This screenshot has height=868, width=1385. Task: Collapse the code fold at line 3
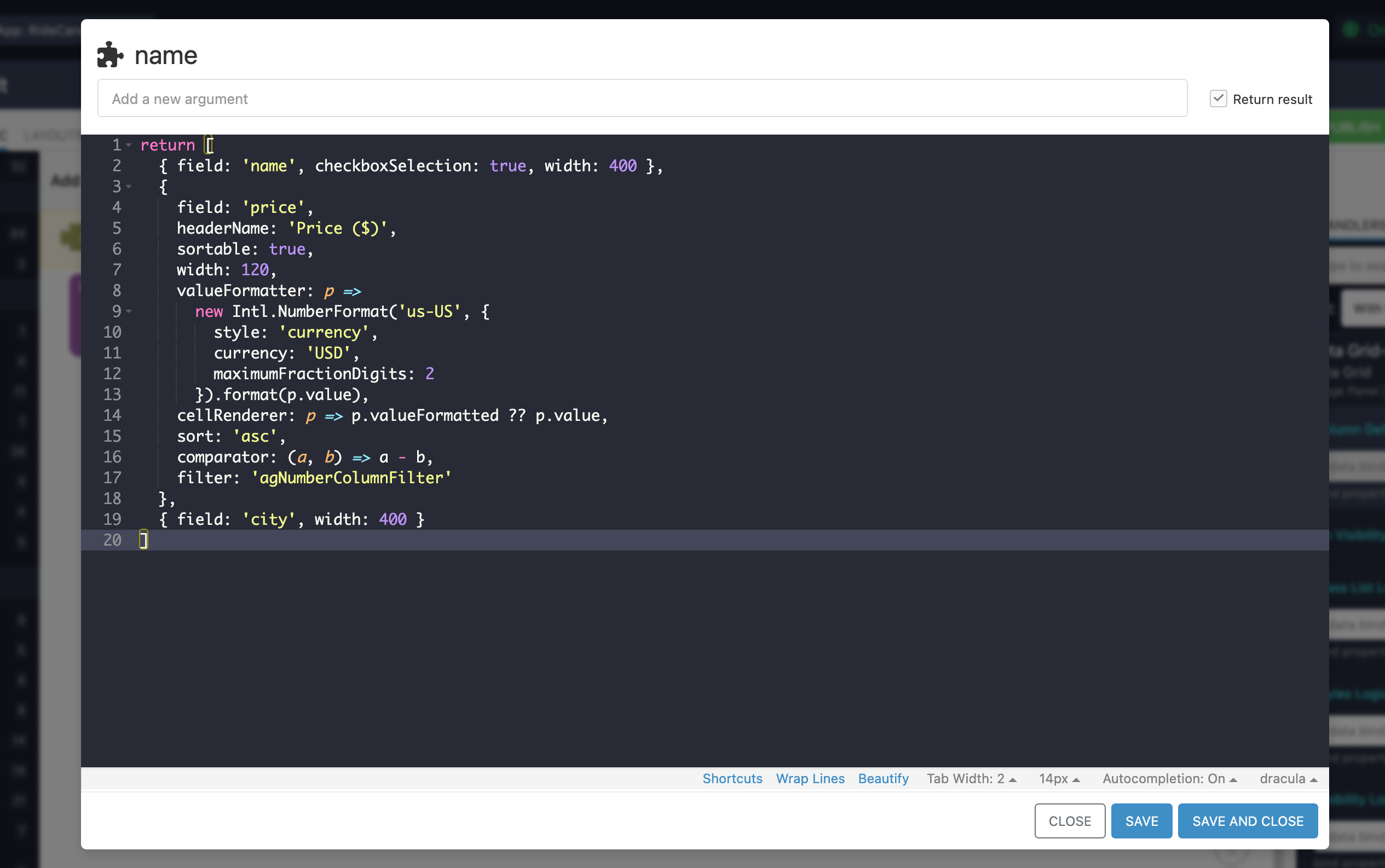(129, 187)
